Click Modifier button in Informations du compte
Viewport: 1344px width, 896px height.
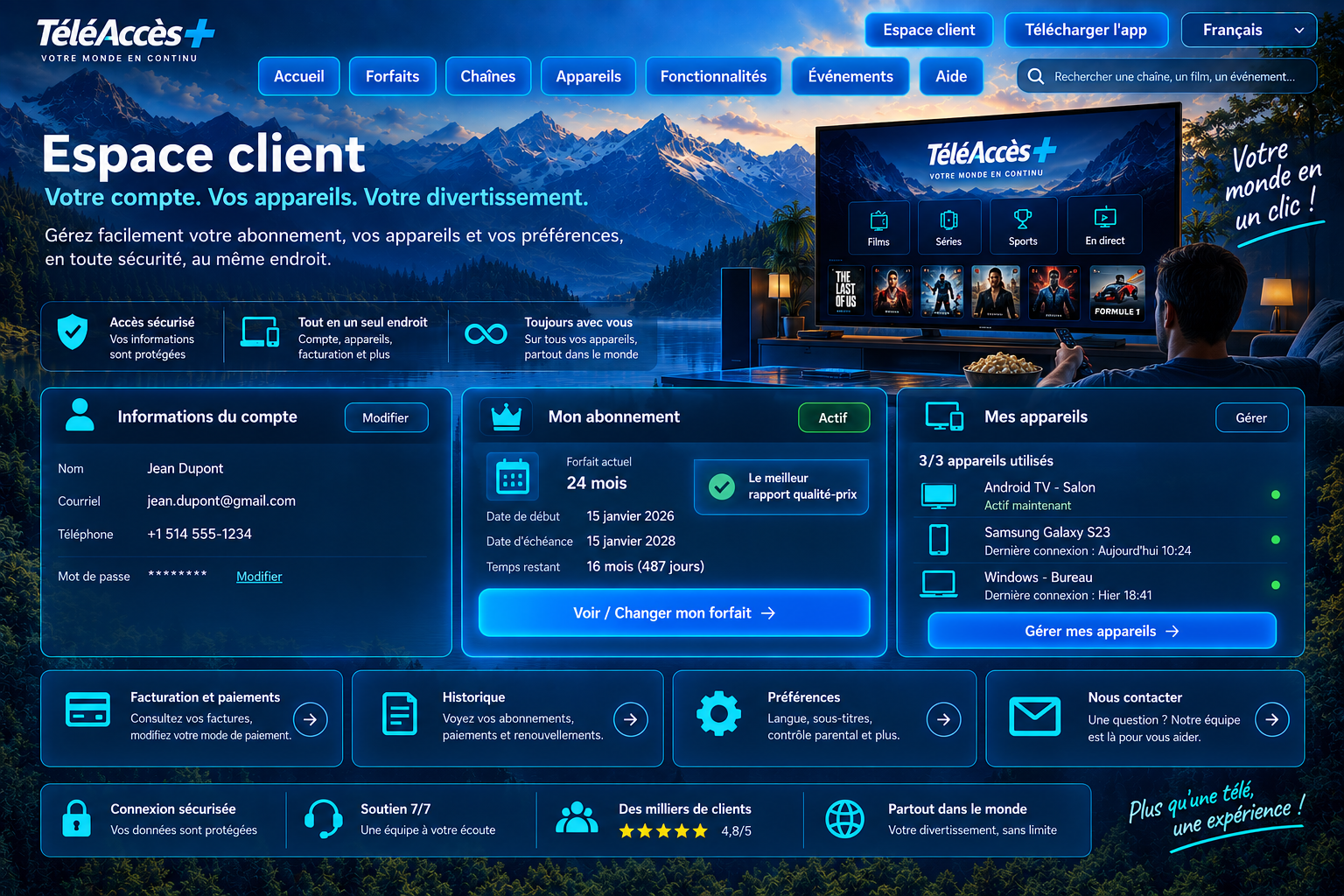click(386, 417)
